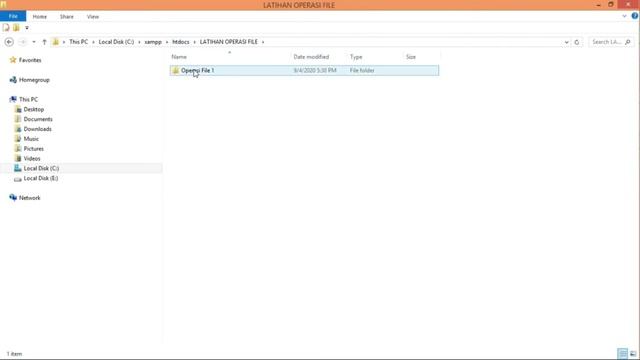Open Videos in the navigation pane
This screenshot has width=640, height=360.
tap(32, 158)
